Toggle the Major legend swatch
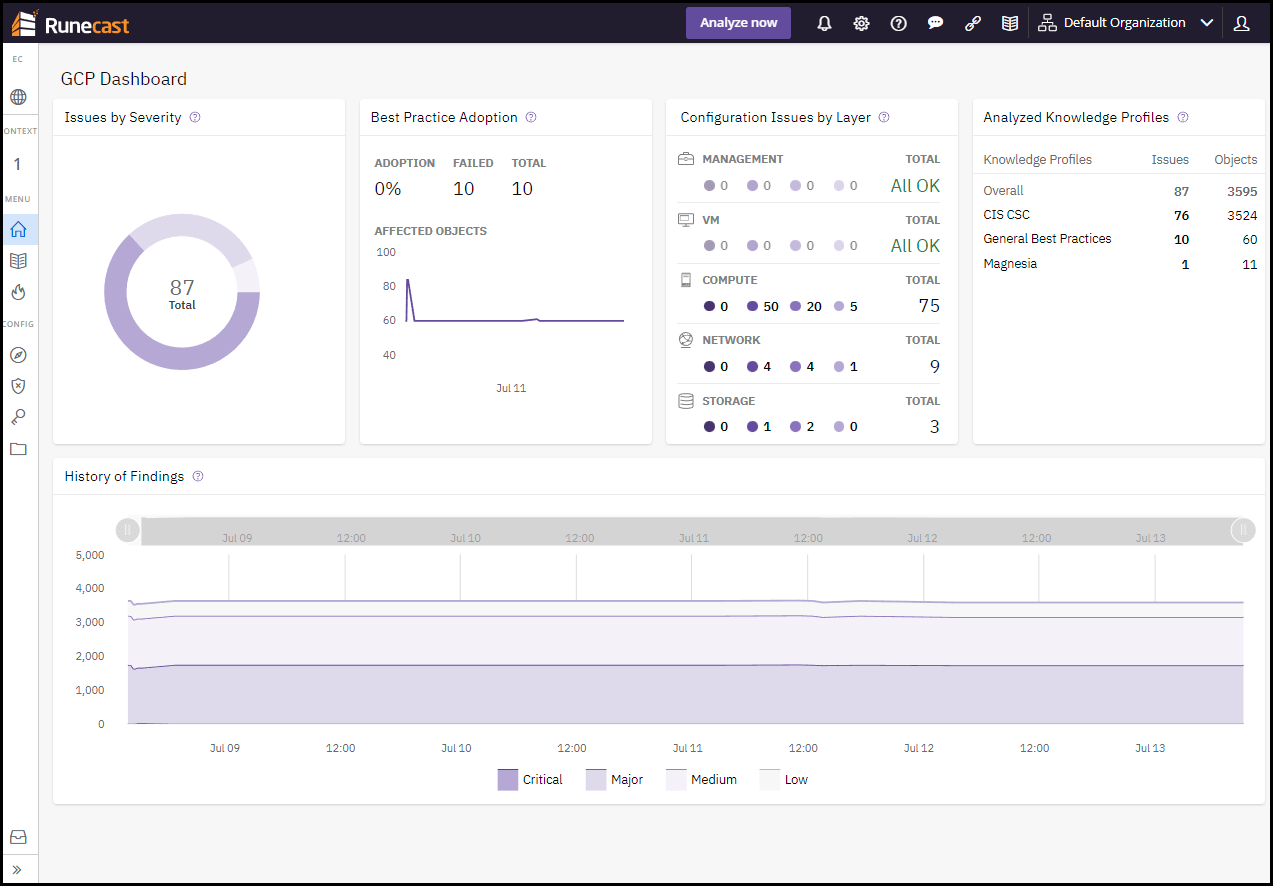The width and height of the screenshot is (1273, 886). click(x=596, y=780)
